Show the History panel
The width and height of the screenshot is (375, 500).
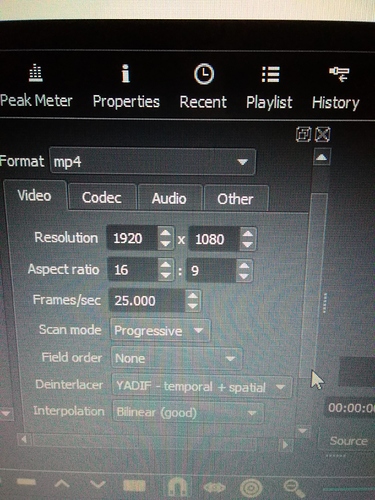coord(336,88)
